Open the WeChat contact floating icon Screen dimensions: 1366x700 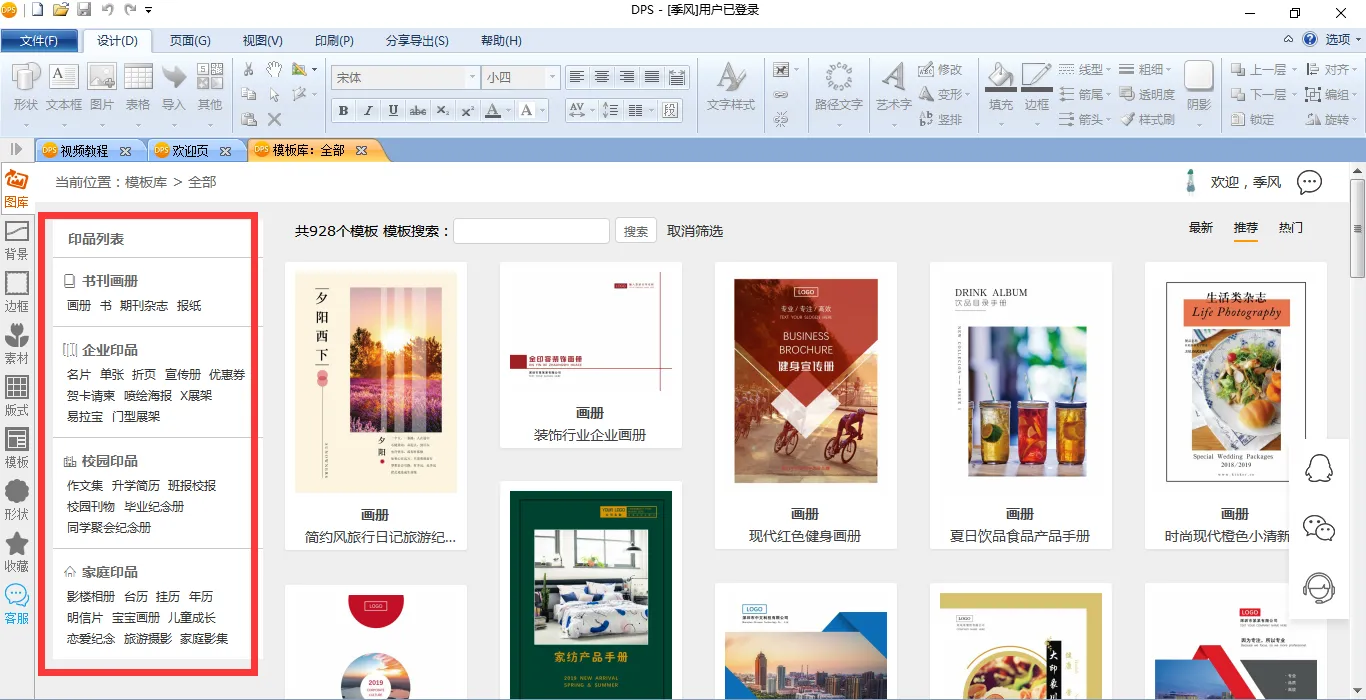point(1319,528)
